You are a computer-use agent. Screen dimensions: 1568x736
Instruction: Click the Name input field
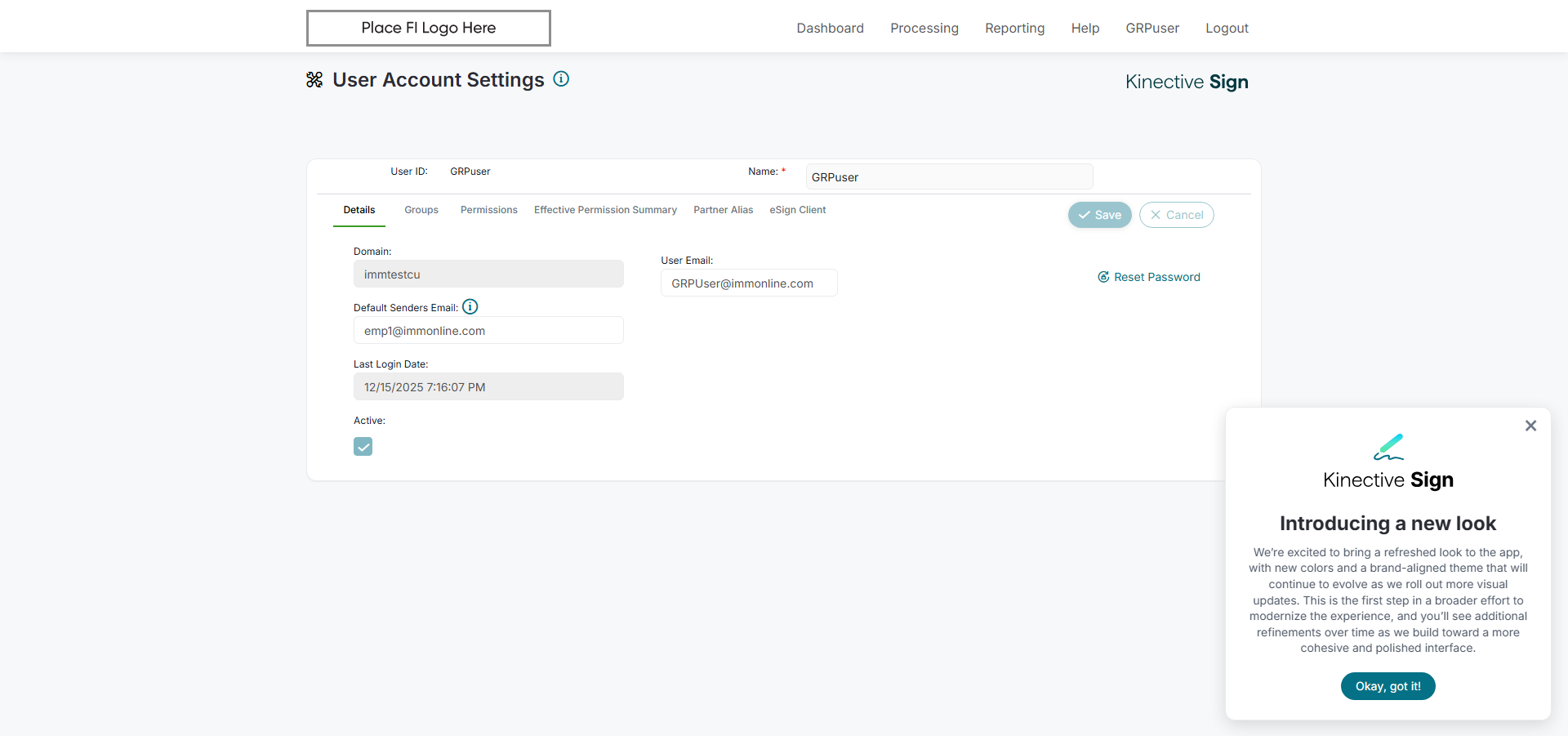[950, 177]
